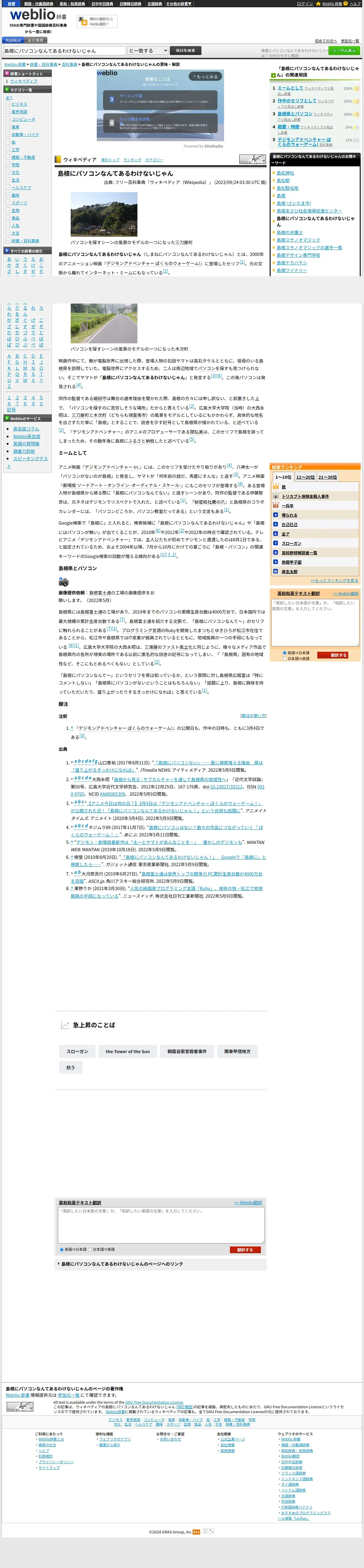364x1568 pixels.
Task: Select 日本語⇒英語 radio in the sidebar translator
Action: point(285,658)
